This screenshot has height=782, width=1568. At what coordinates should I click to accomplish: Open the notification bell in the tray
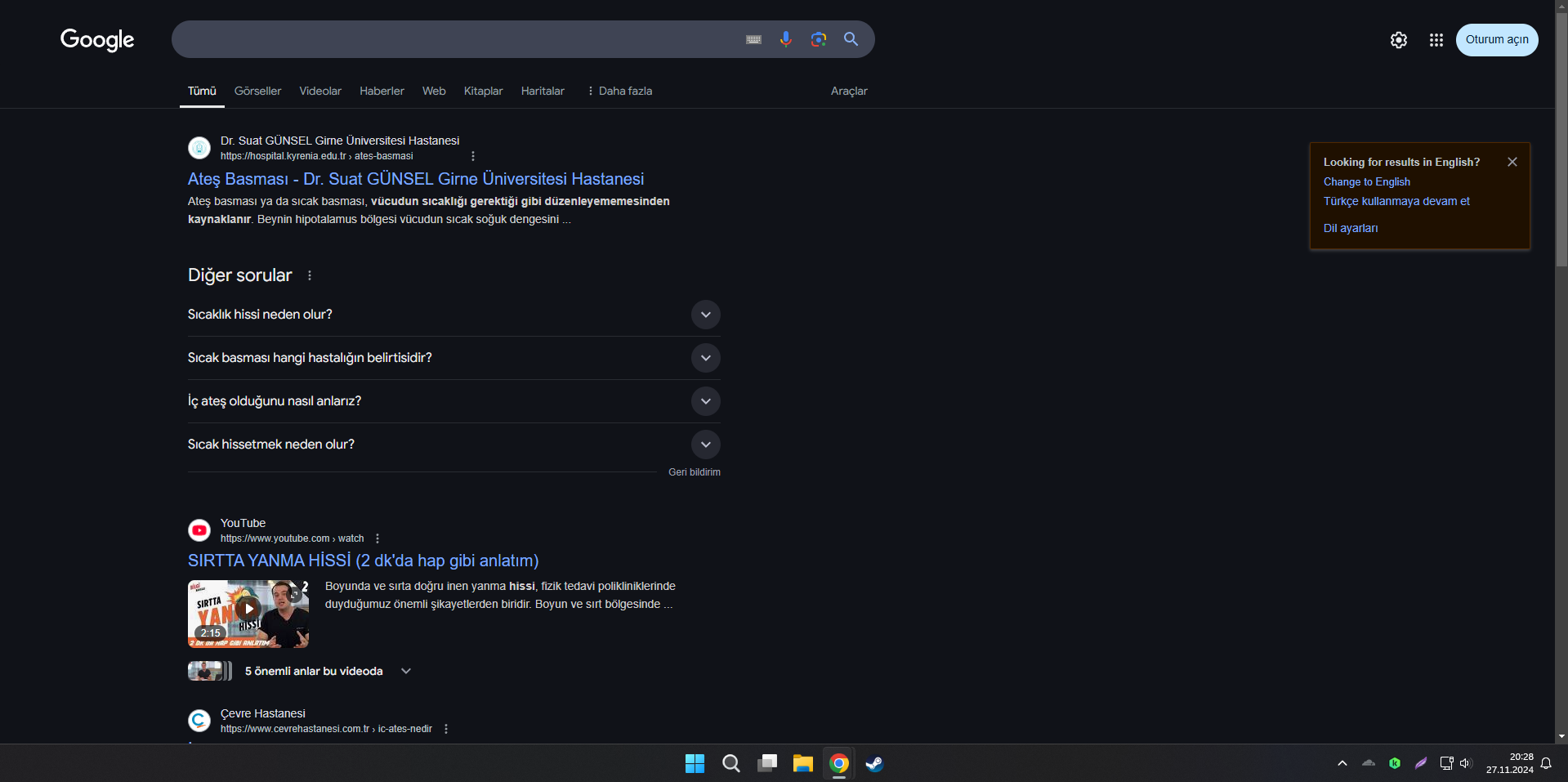click(x=1546, y=763)
